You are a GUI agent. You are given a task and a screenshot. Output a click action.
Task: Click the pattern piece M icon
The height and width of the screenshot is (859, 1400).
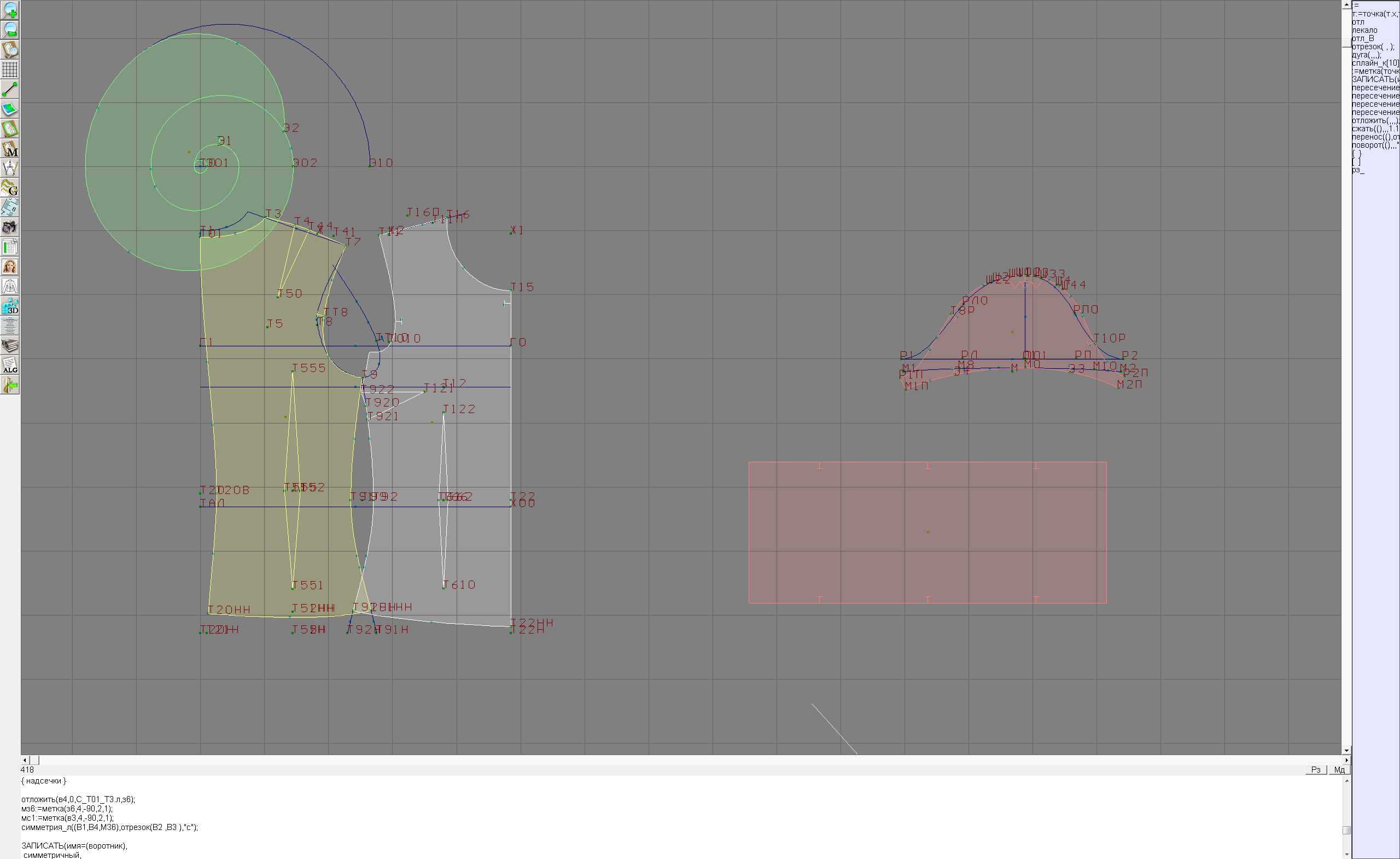point(10,148)
